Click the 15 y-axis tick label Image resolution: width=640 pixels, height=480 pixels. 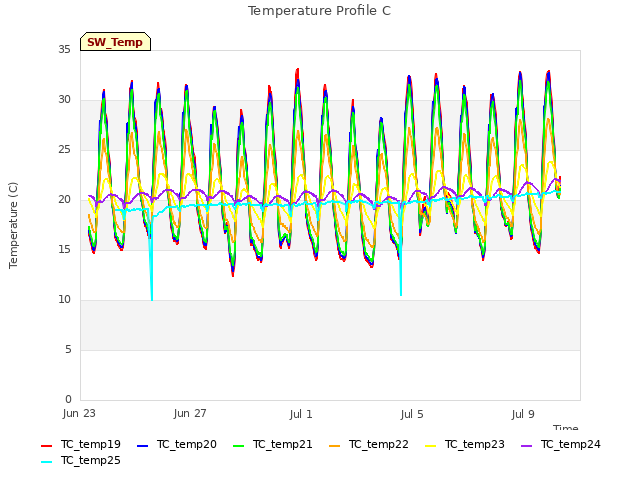point(64,249)
